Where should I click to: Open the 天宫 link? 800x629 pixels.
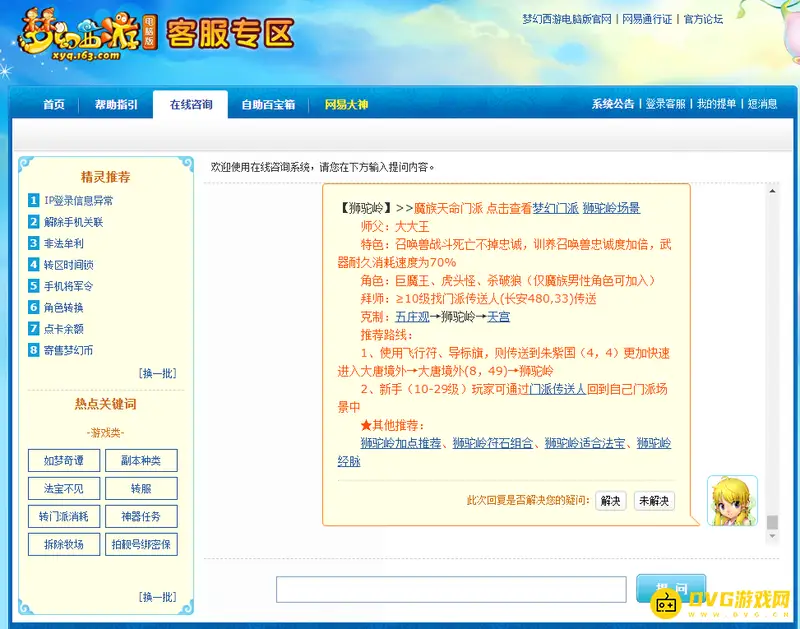pyautogui.click(x=498, y=317)
